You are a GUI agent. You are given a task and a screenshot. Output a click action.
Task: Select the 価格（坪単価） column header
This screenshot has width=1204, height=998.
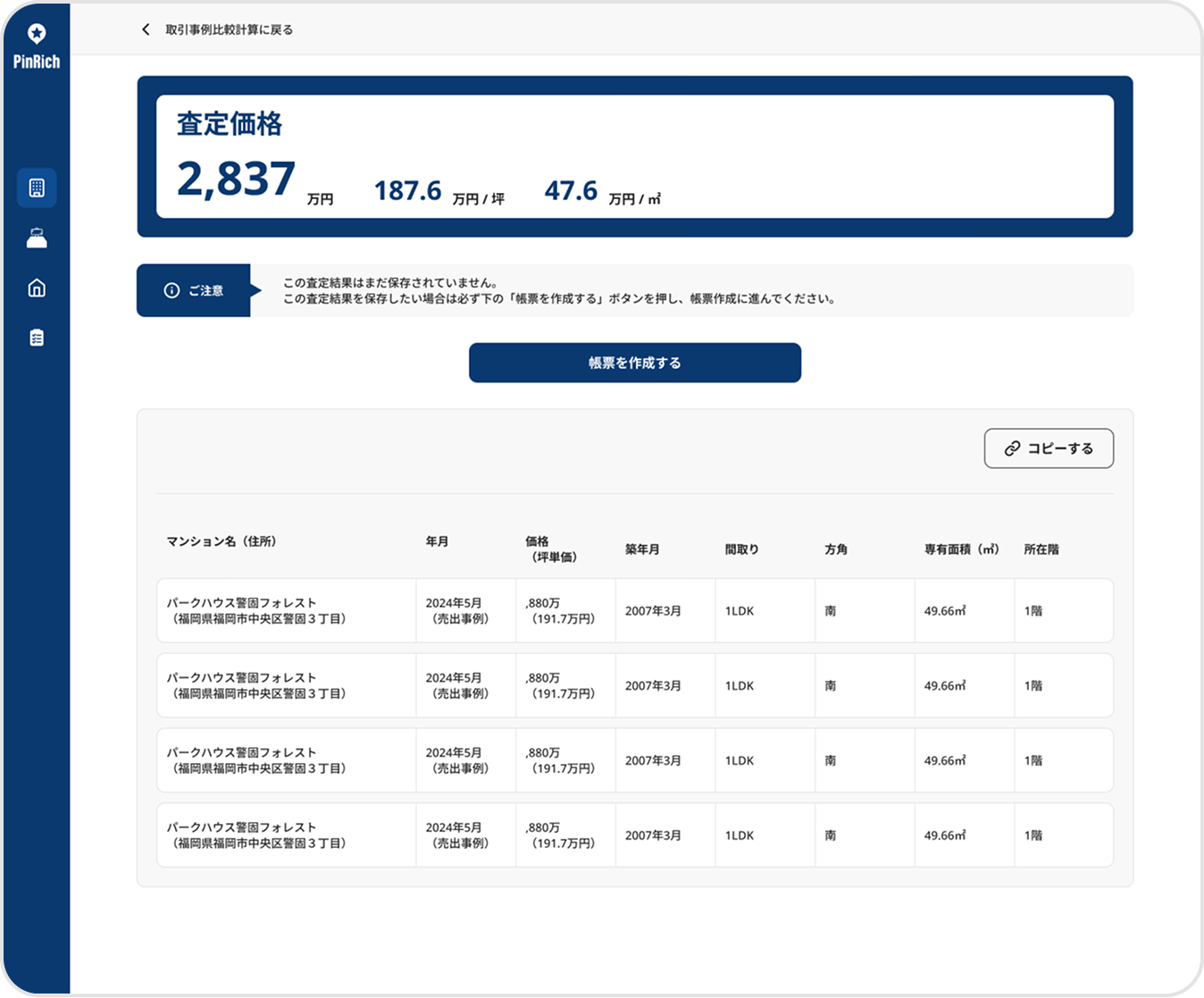550,549
